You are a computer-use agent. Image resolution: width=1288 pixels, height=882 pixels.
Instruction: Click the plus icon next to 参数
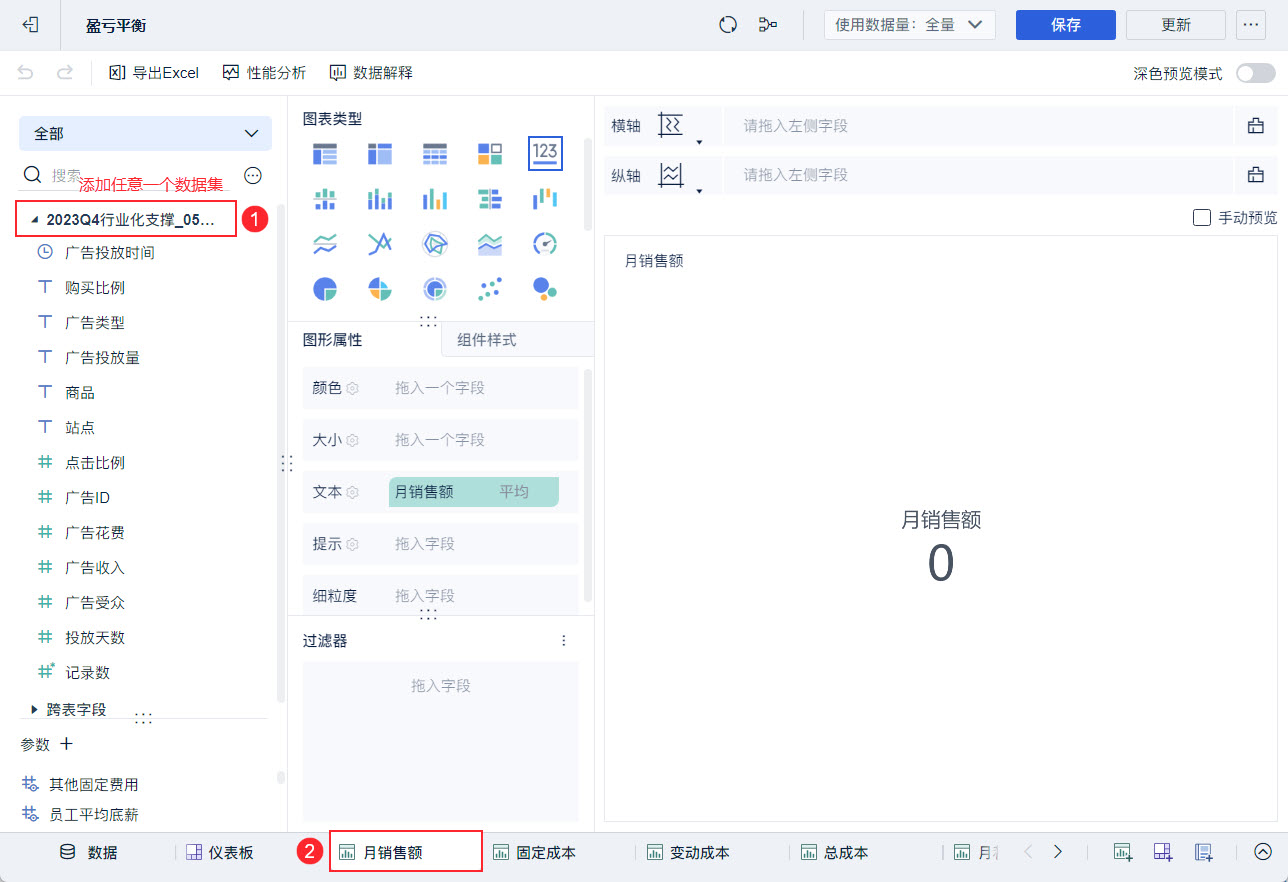point(67,744)
